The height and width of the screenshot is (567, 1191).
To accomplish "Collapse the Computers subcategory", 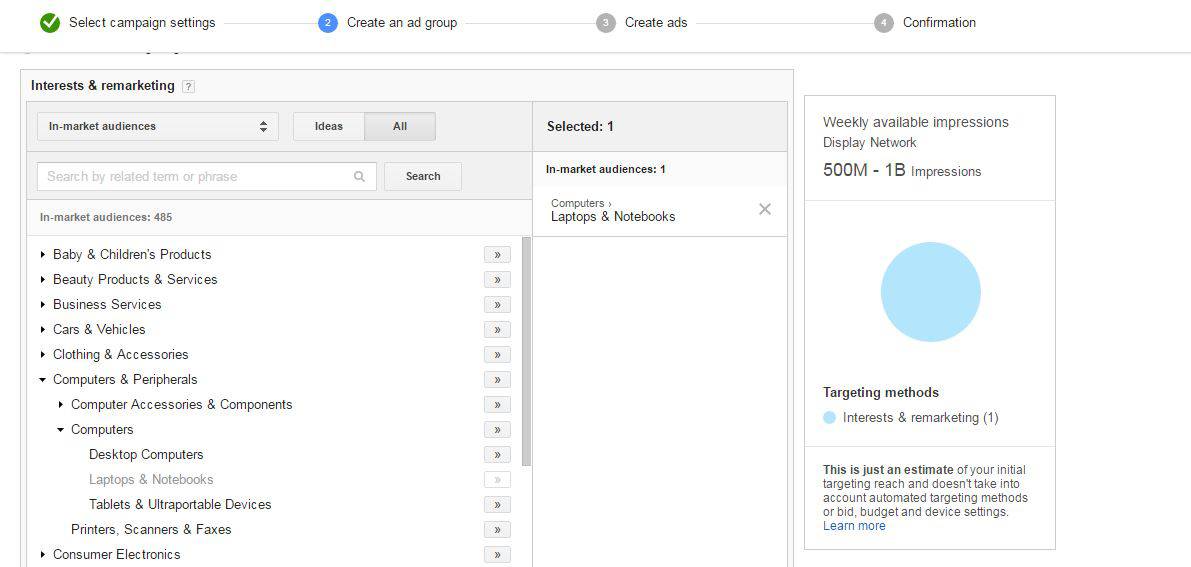I will tap(61, 430).
